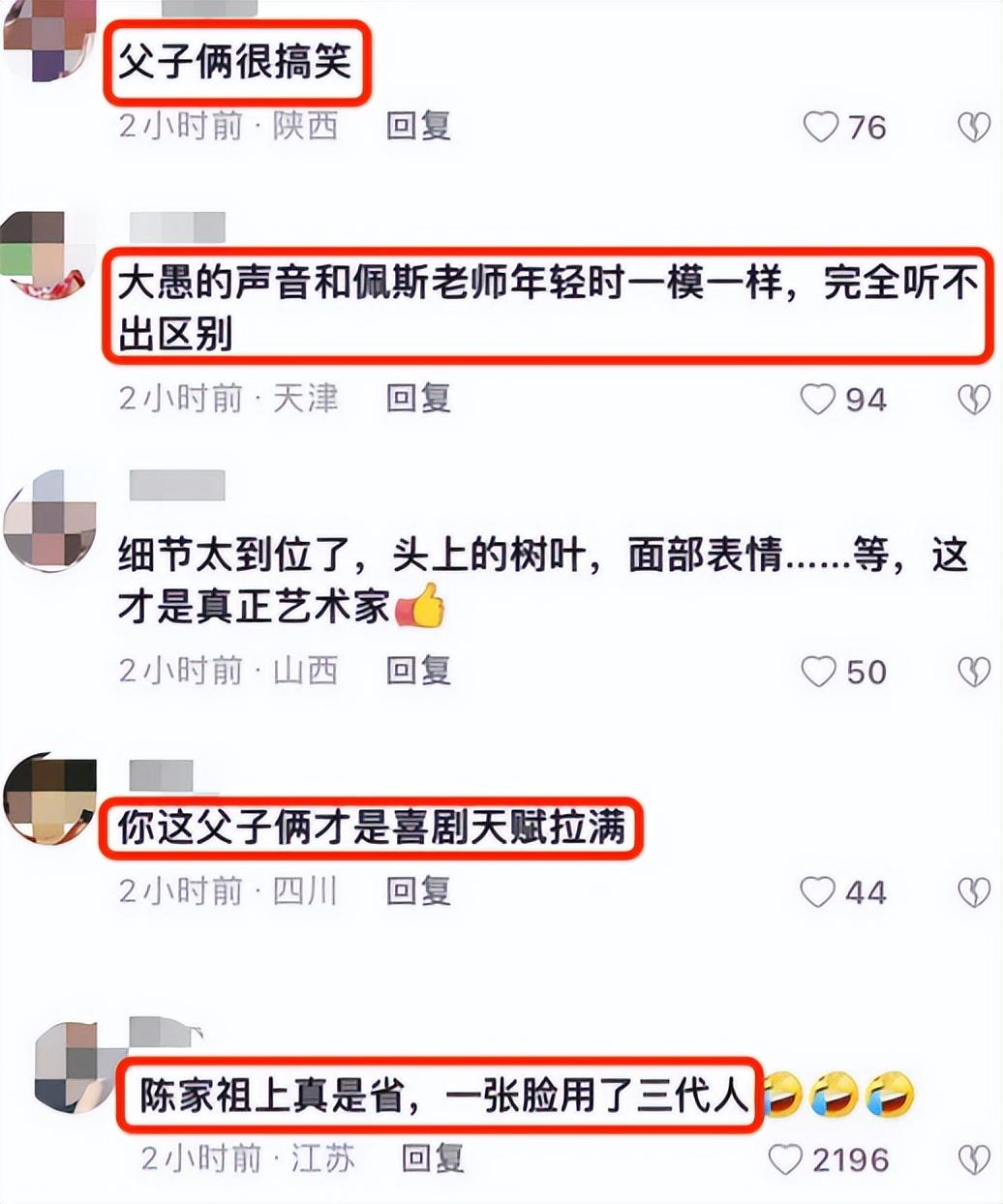
Task: Like the Sichuan comment with 44 likes
Action: coord(818,891)
